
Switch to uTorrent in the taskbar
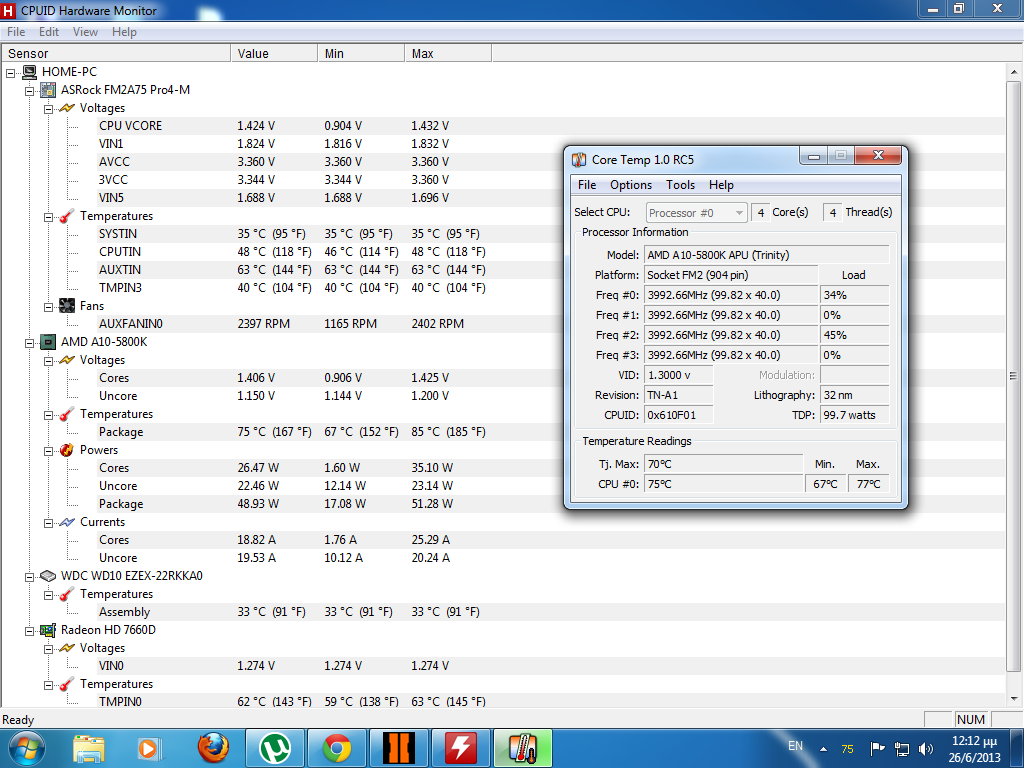[x=275, y=748]
